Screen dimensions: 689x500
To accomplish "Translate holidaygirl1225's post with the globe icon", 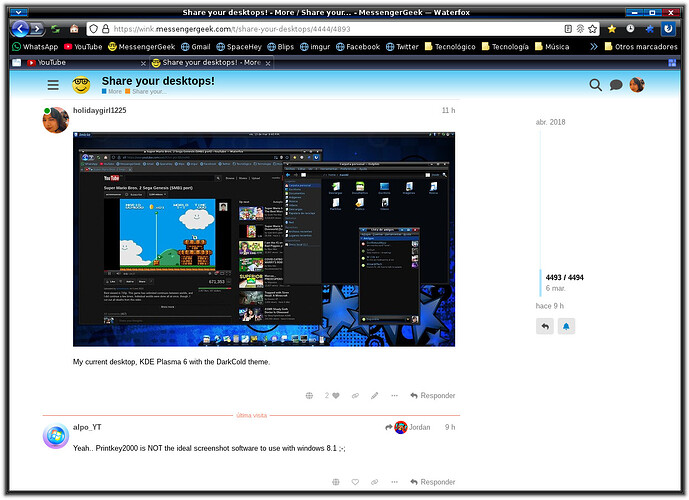I will (309, 395).
